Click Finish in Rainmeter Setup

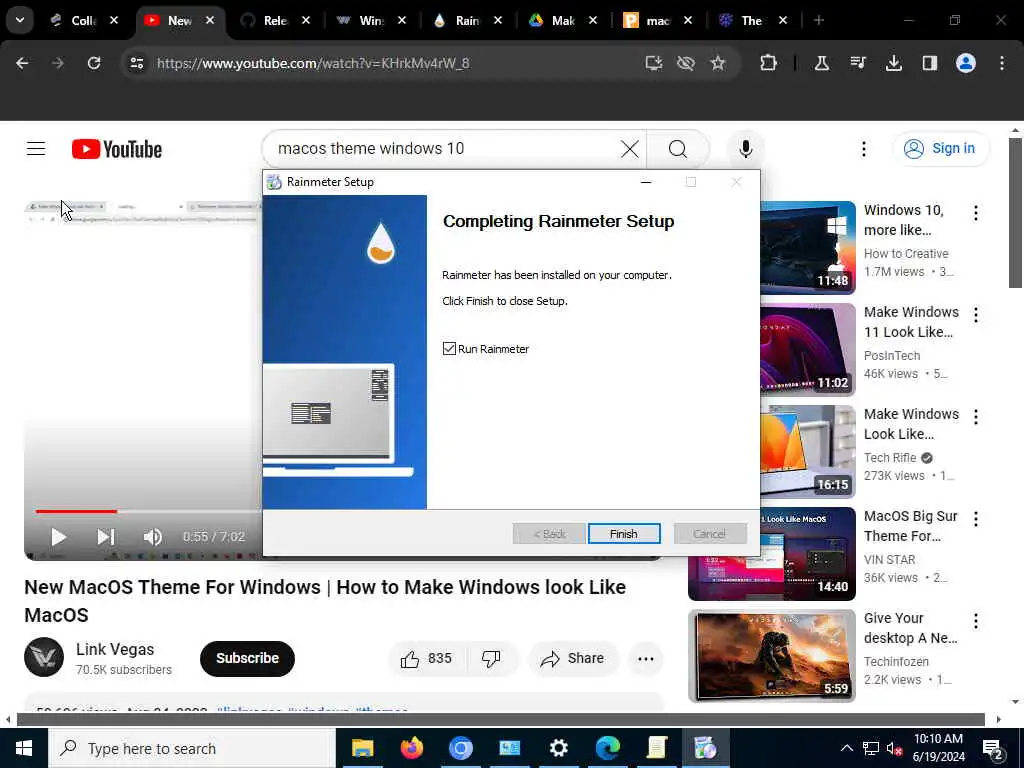[x=624, y=534]
